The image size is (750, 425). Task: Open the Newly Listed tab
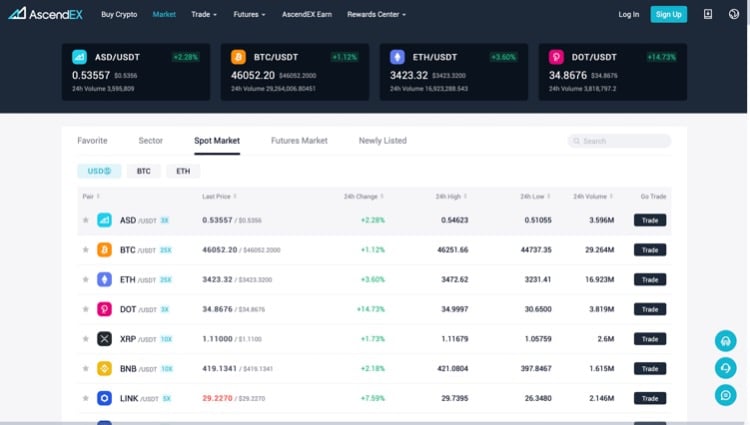(x=382, y=141)
